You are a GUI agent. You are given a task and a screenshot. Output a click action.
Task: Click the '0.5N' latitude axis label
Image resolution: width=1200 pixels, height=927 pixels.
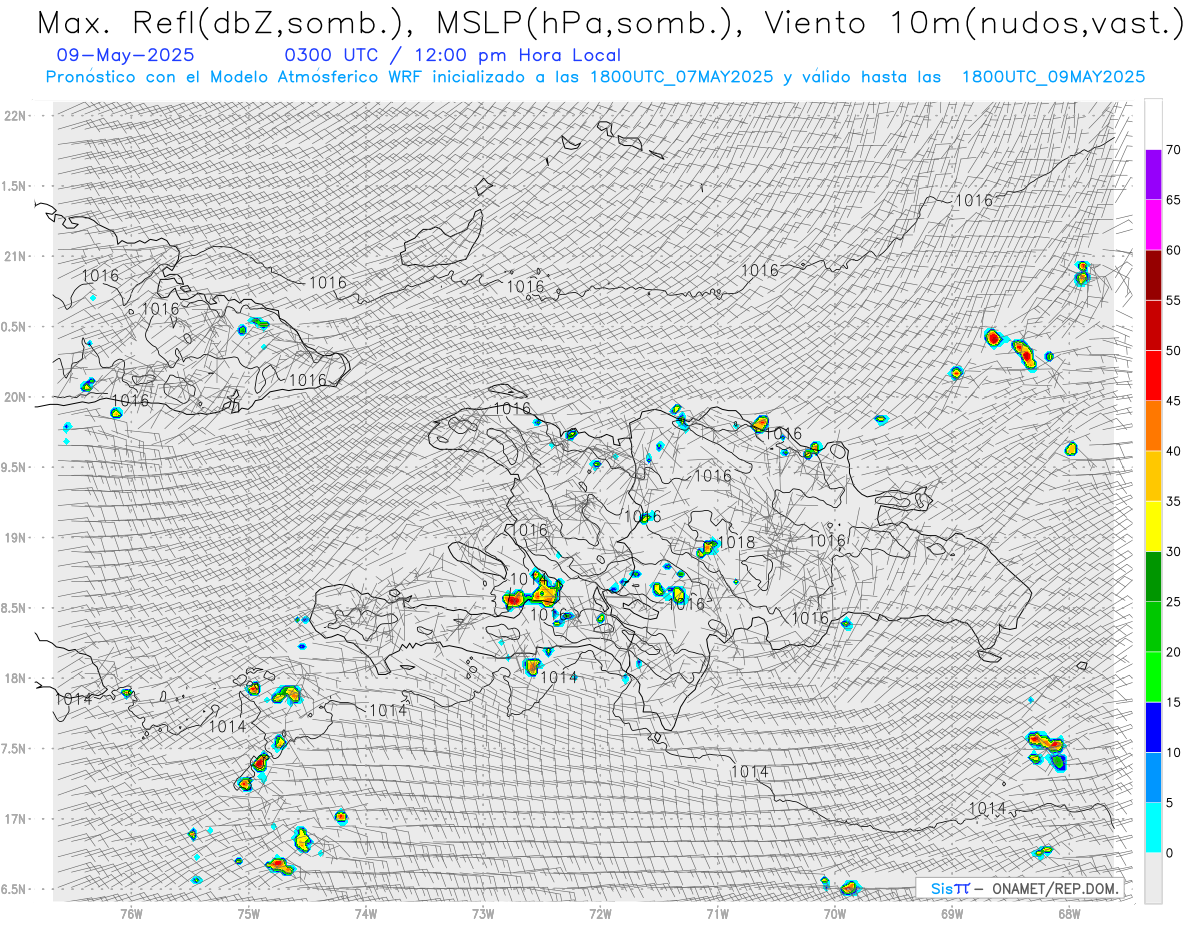(x=15, y=327)
